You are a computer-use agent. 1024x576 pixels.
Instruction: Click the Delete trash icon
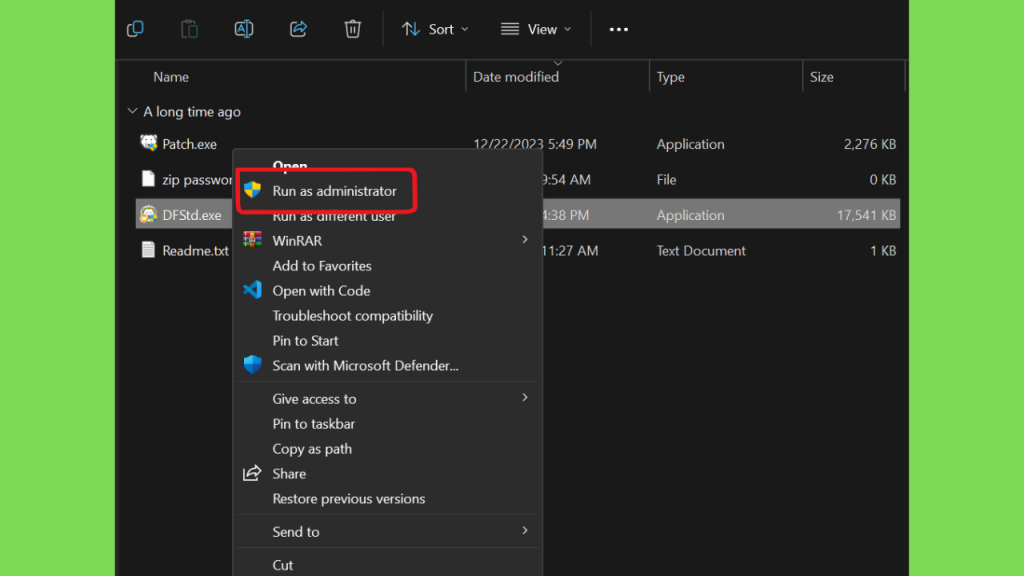353,29
